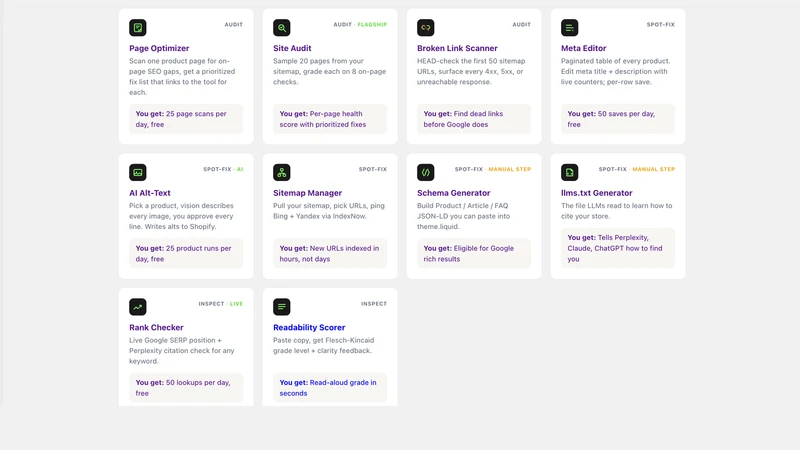
Task: Click the Page Optimizer card icon
Action: point(138,28)
